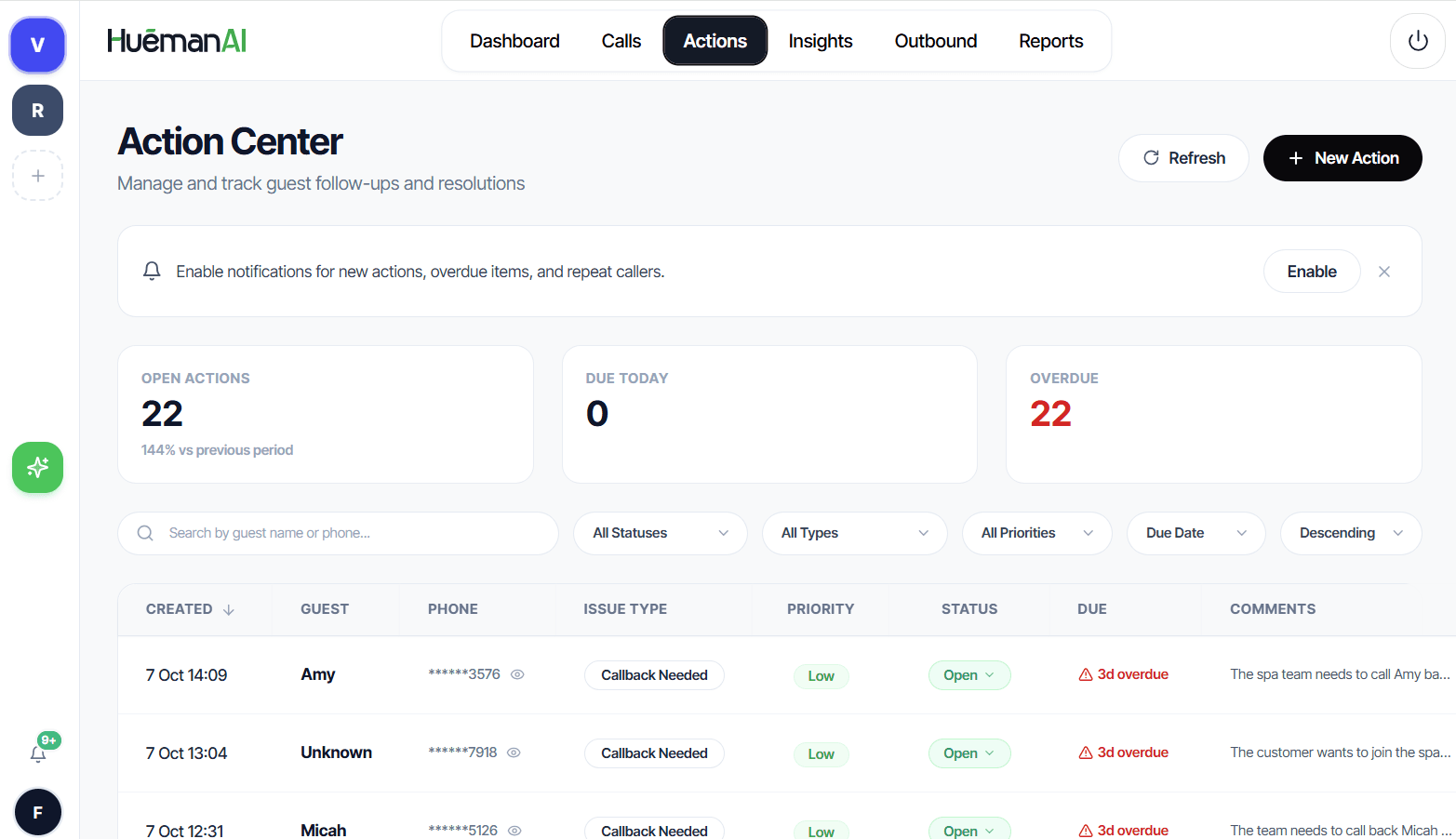
Task: Click the Issue Type column header
Action: tap(625, 609)
